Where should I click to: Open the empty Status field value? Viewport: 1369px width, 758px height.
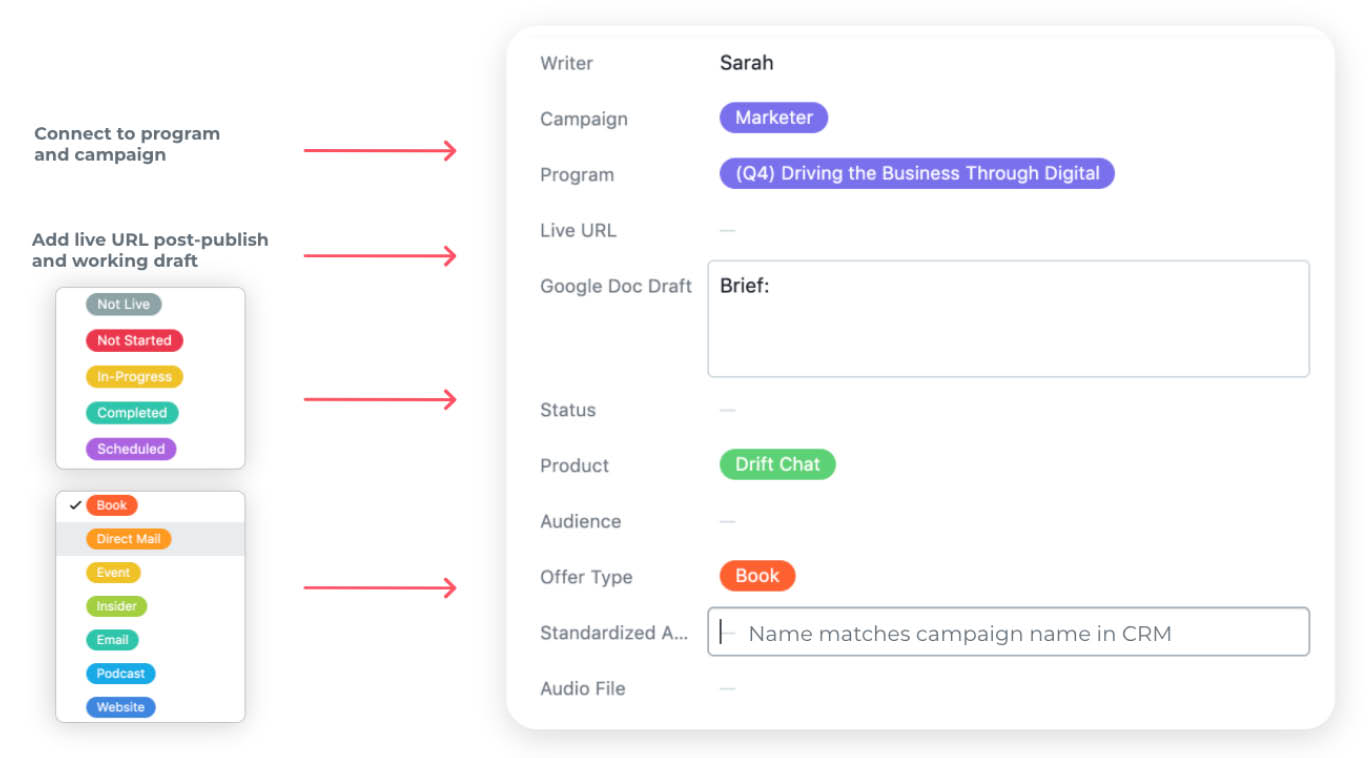[728, 410]
